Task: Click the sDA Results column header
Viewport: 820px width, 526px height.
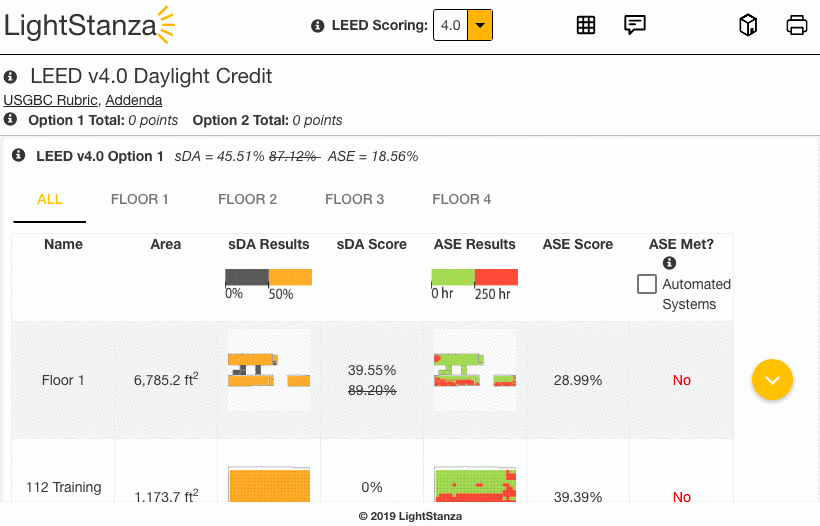Action: click(269, 244)
